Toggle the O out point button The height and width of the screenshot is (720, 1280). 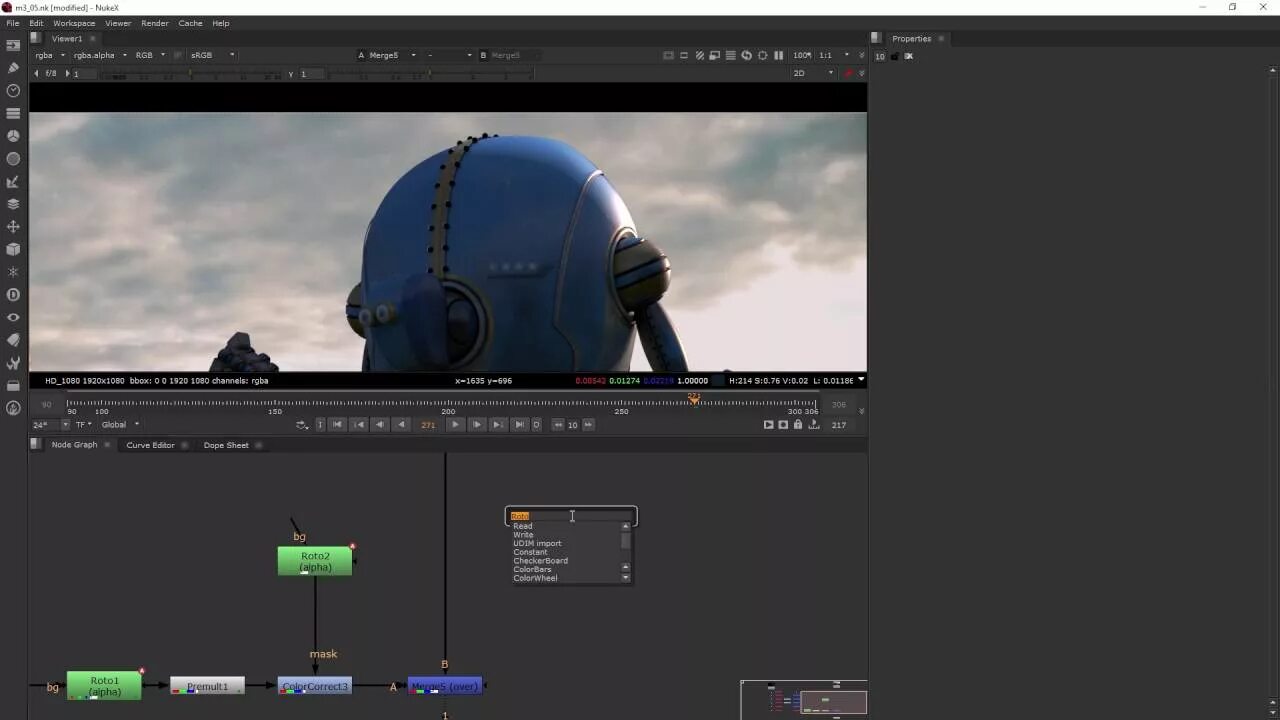[536, 425]
